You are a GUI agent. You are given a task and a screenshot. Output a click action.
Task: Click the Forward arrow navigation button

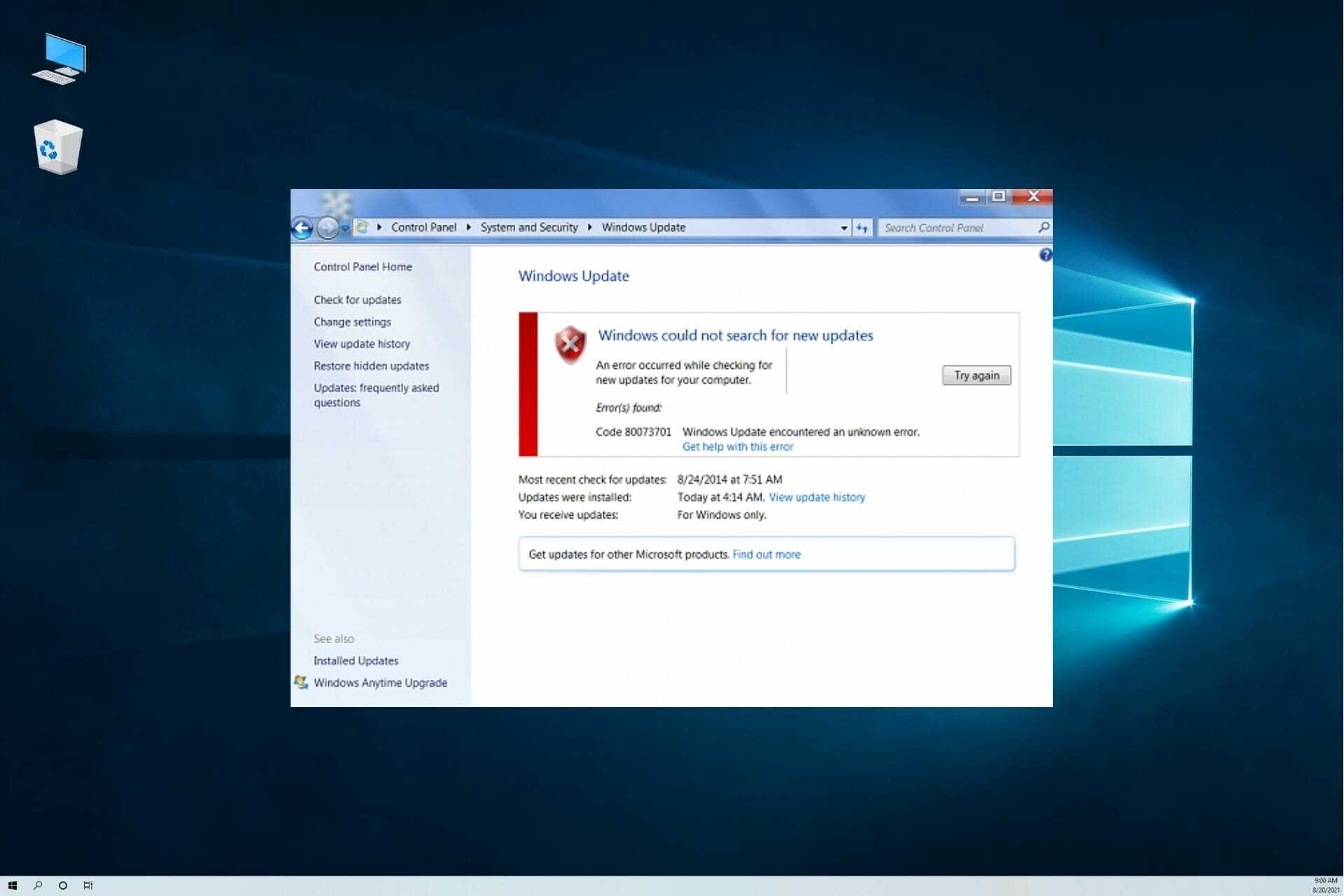[327, 228]
